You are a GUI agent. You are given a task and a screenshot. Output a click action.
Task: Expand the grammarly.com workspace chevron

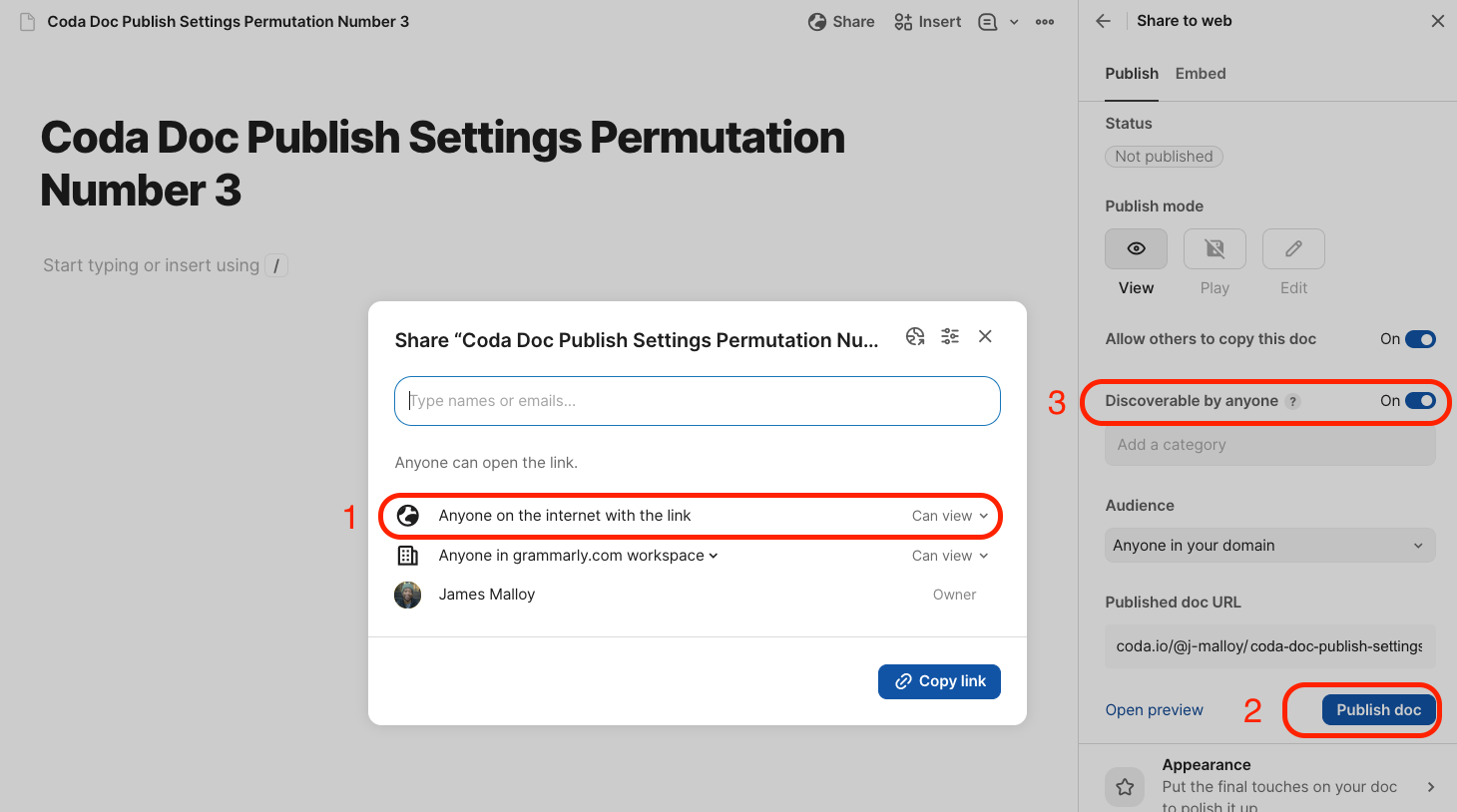tap(714, 556)
